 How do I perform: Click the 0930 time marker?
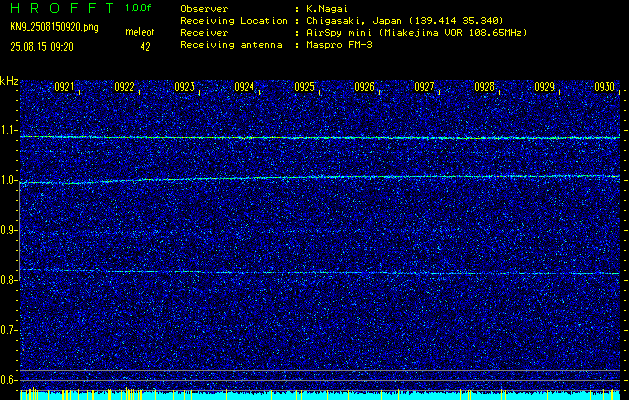[x=605, y=87]
